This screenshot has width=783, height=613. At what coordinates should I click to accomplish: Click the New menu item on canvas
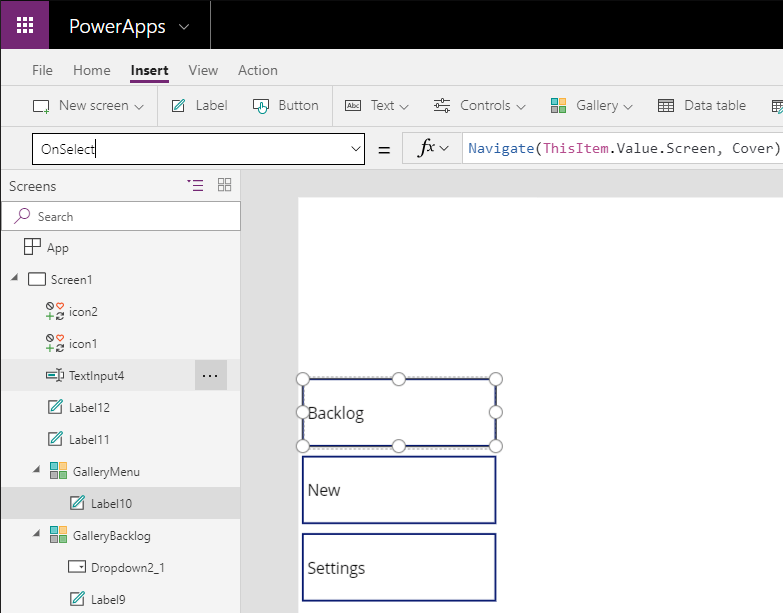coord(399,490)
